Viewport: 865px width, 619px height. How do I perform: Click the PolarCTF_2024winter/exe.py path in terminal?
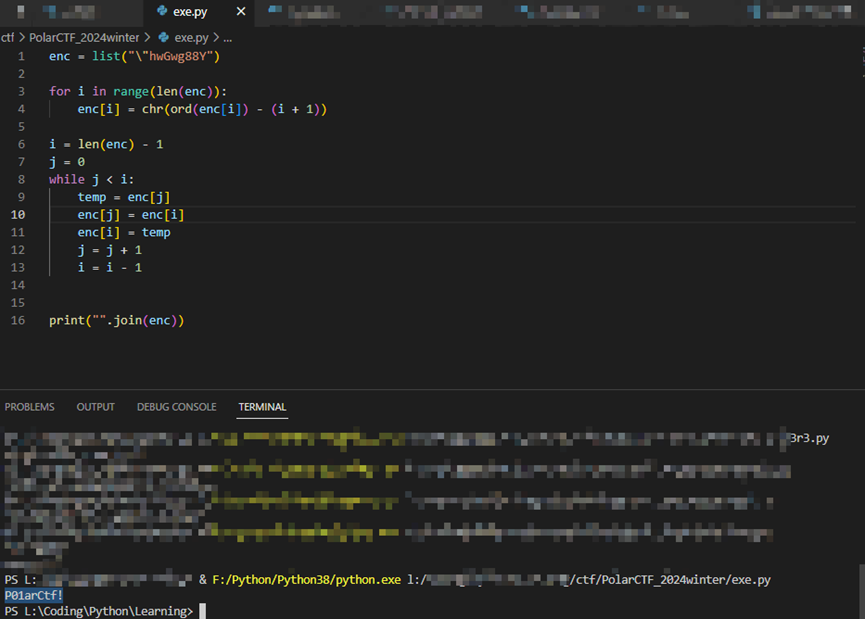point(680,580)
